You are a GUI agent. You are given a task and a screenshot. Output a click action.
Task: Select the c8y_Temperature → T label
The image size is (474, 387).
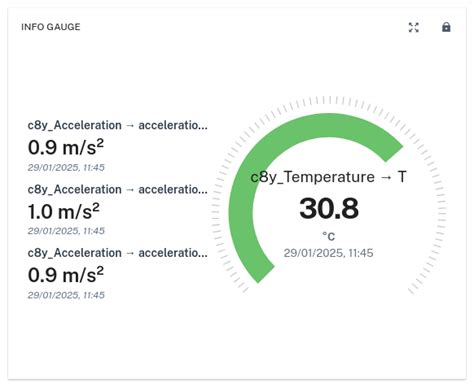point(328,177)
